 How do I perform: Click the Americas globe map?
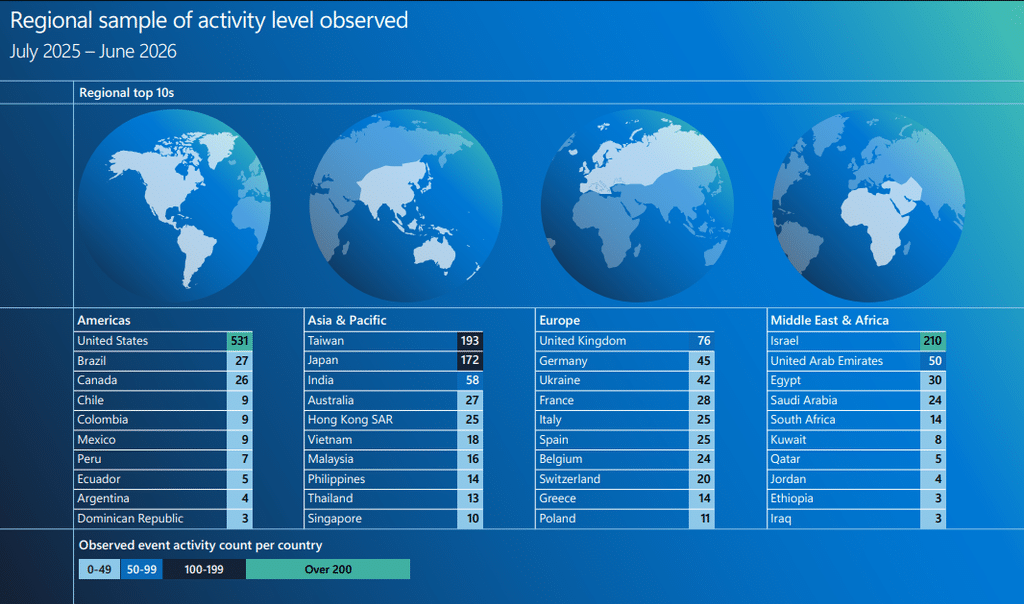tap(174, 205)
